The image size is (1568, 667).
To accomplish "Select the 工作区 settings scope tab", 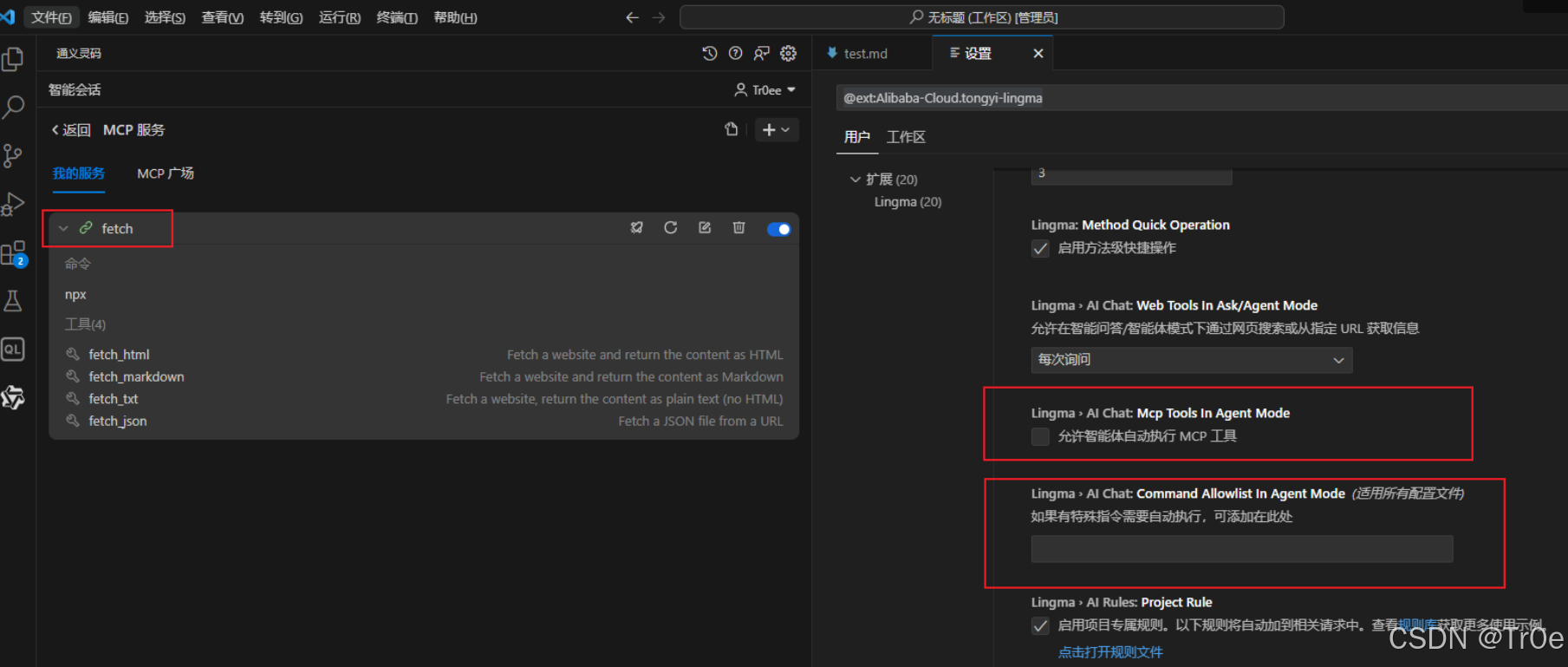I will tap(906, 137).
